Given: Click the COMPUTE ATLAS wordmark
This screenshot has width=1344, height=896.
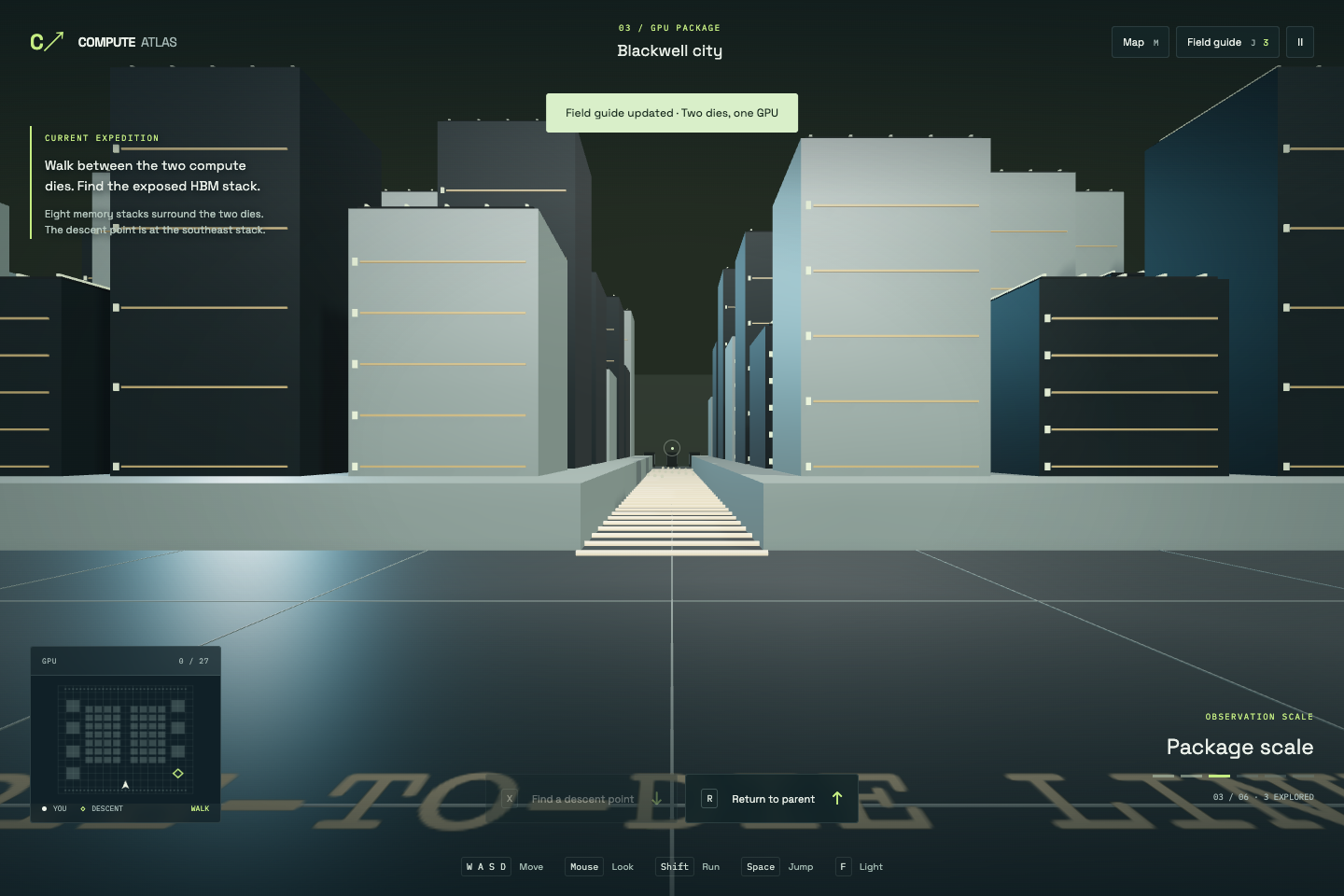Looking at the screenshot, I should pos(127,42).
